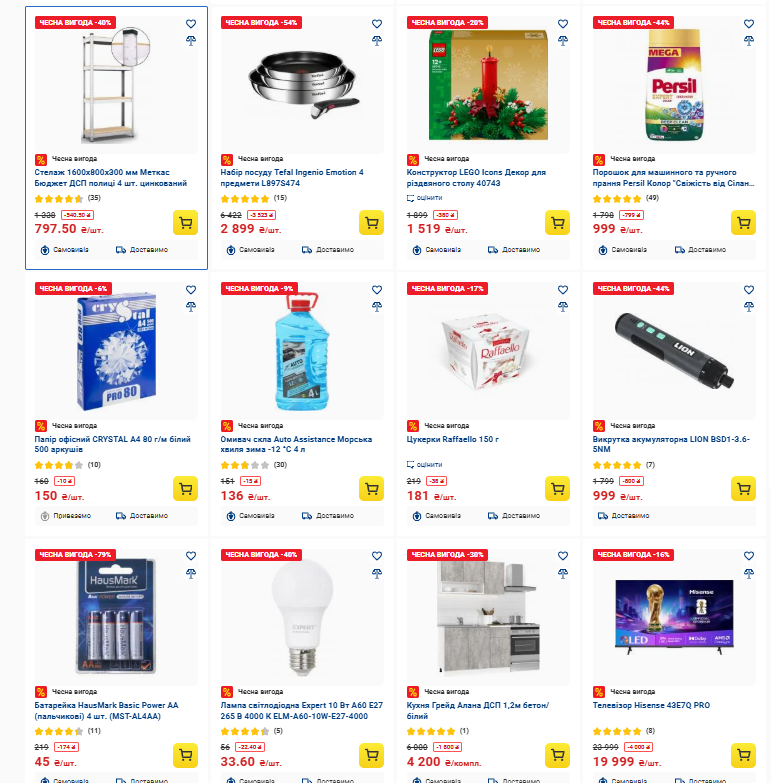This screenshot has width=771, height=783.
Task: Add LEGO Icons set to wishlist heart
Action: [x=563, y=23]
